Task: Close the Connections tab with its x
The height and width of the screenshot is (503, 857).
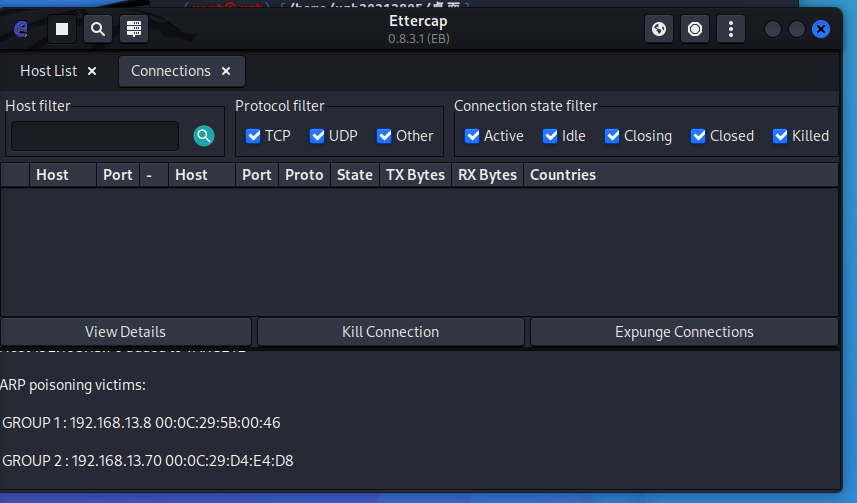Action: (x=226, y=71)
